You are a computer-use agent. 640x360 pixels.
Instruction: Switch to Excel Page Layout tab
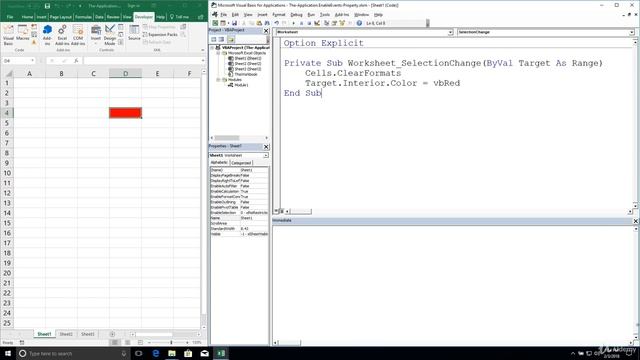tap(61, 17)
